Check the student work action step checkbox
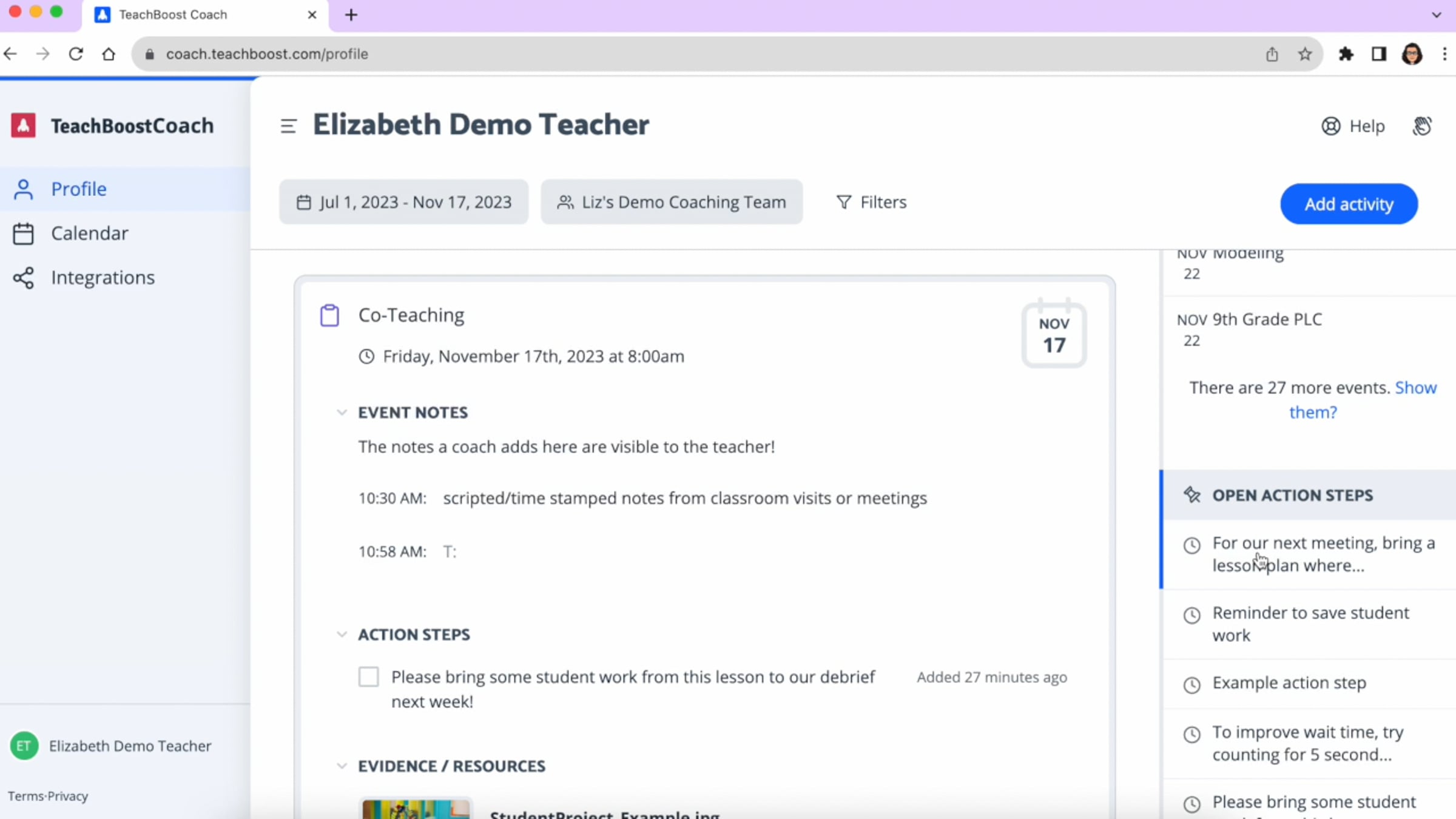Viewport: 1456px width, 819px height. pyautogui.click(x=368, y=676)
